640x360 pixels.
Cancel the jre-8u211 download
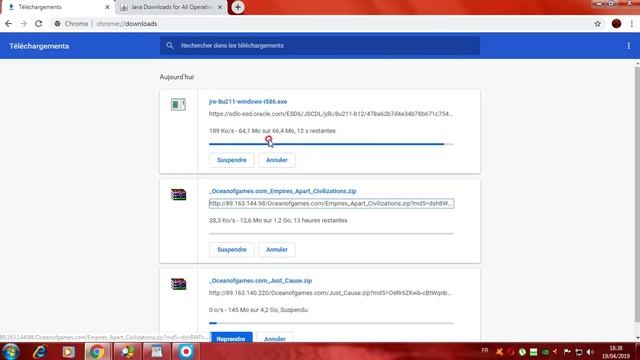(x=277, y=160)
